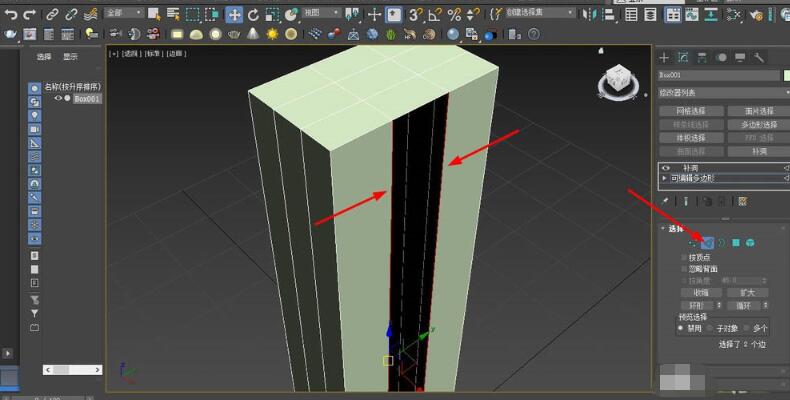Click the Configure Modifier Sets icon
The height and width of the screenshot is (400, 790).
click(742, 202)
